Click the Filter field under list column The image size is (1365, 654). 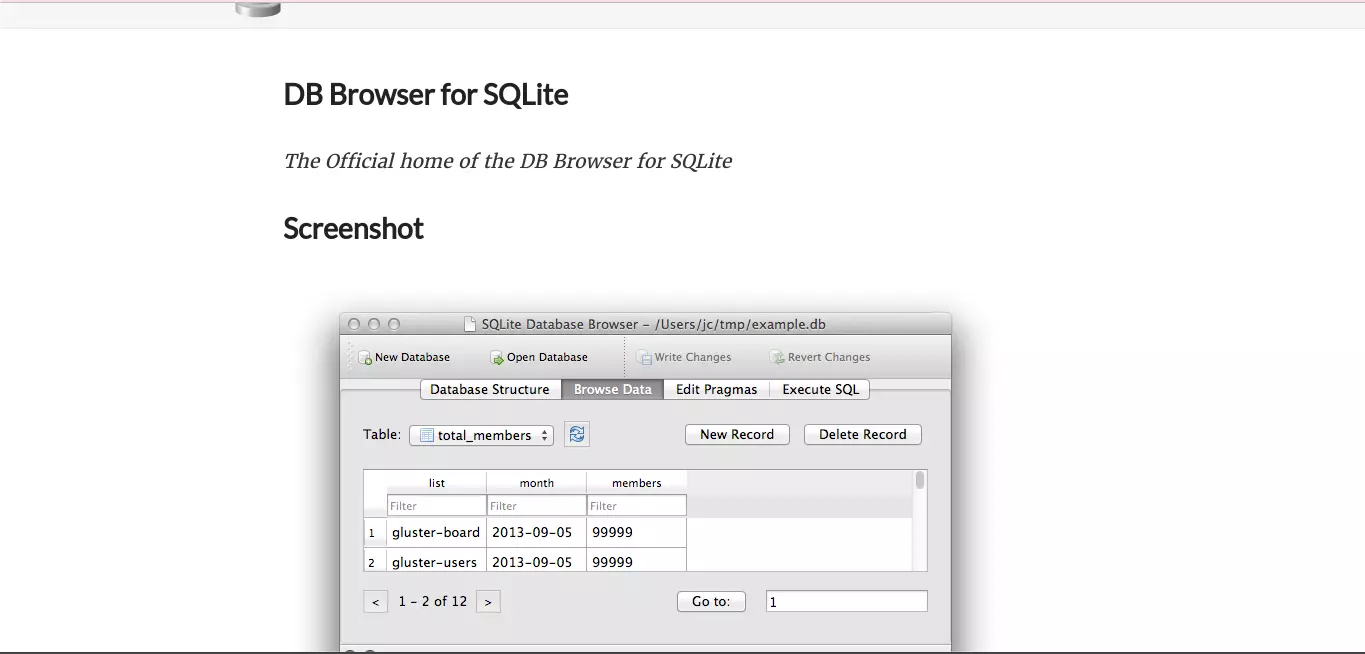pos(436,506)
